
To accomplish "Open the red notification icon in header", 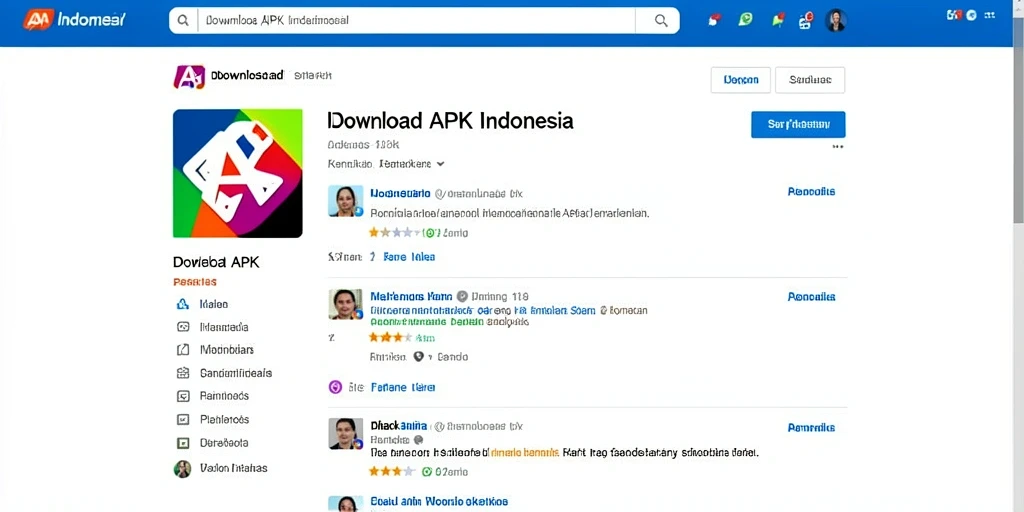I will (x=714, y=20).
